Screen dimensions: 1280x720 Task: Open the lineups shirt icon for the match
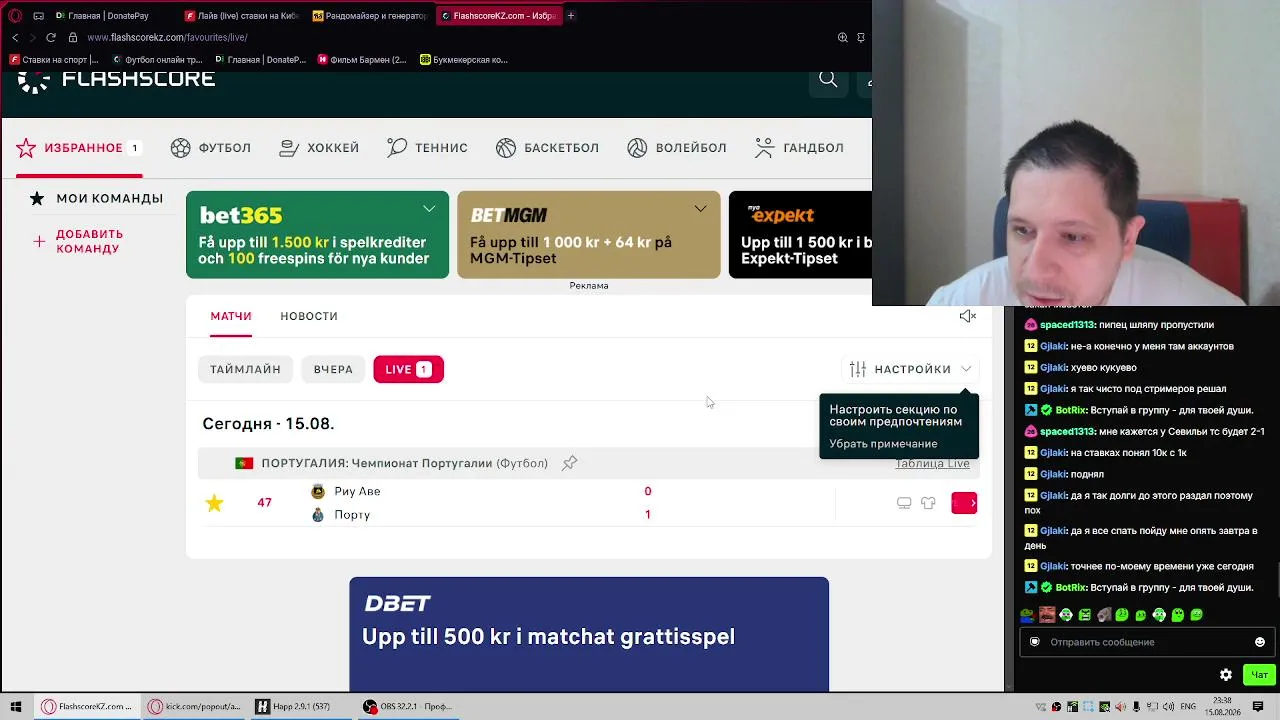point(928,503)
